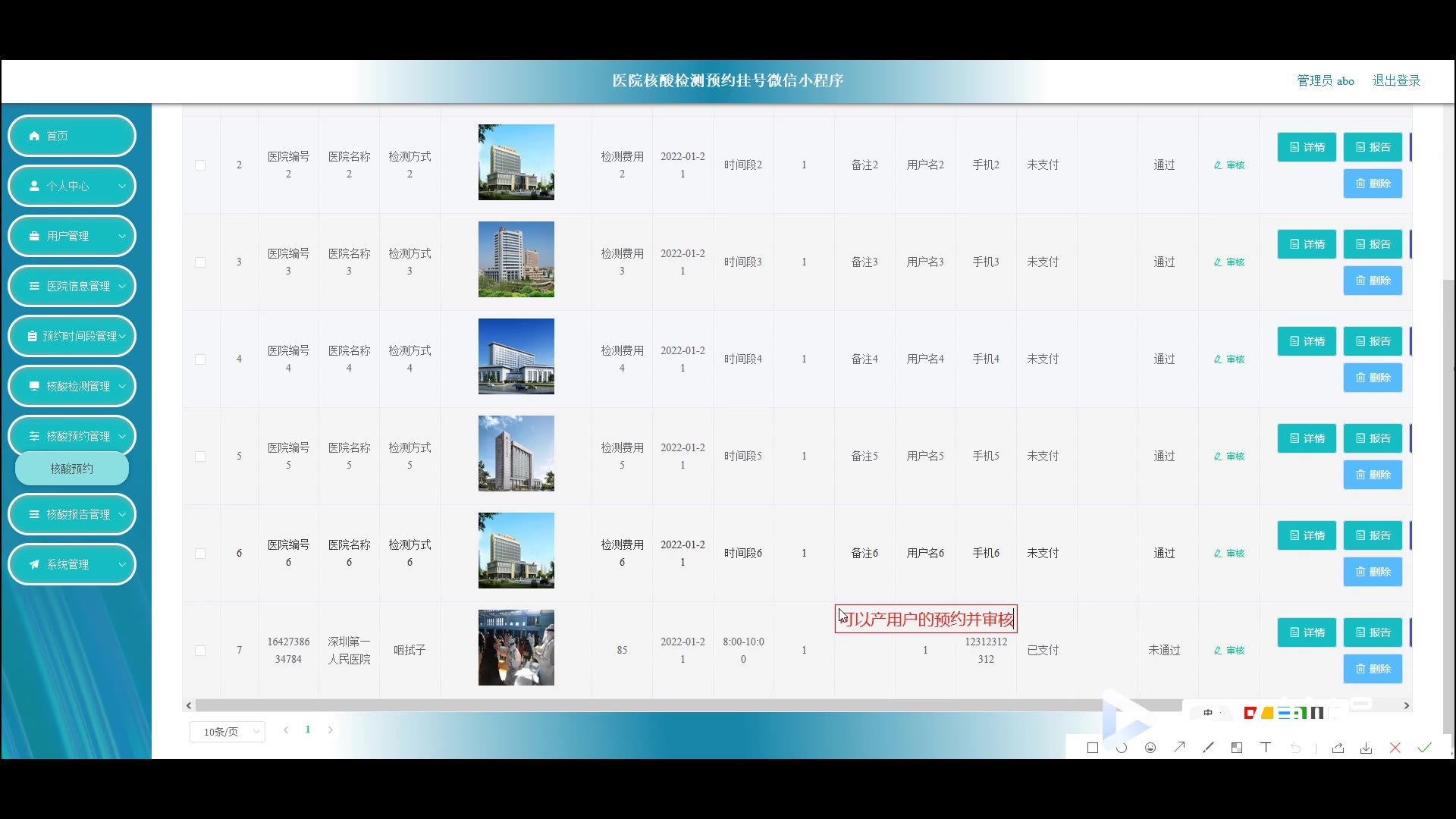Image resolution: width=1456 pixels, height=819 pixels.
Task: Save screenshot with download icon
Action: [1366, 748]
